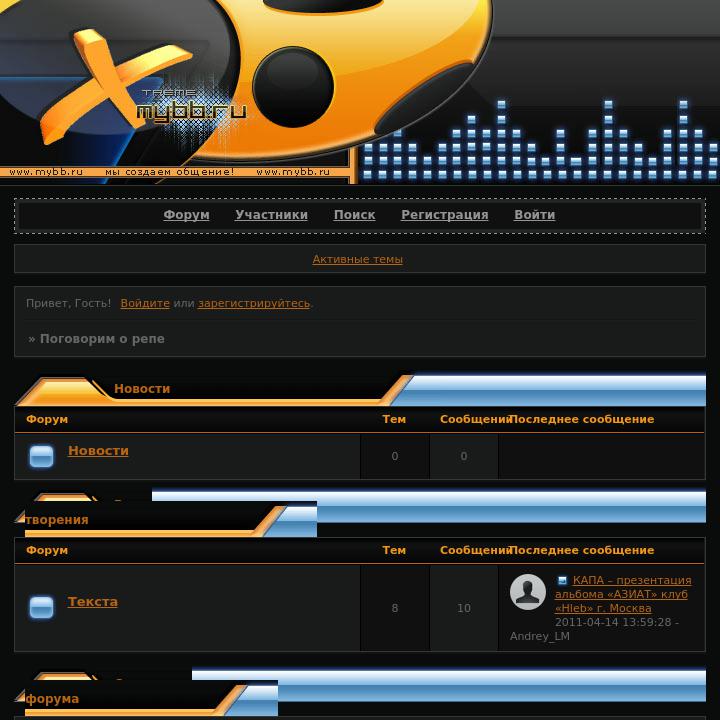
Task: Select the форума category header title
Action: tap(52, 699)
